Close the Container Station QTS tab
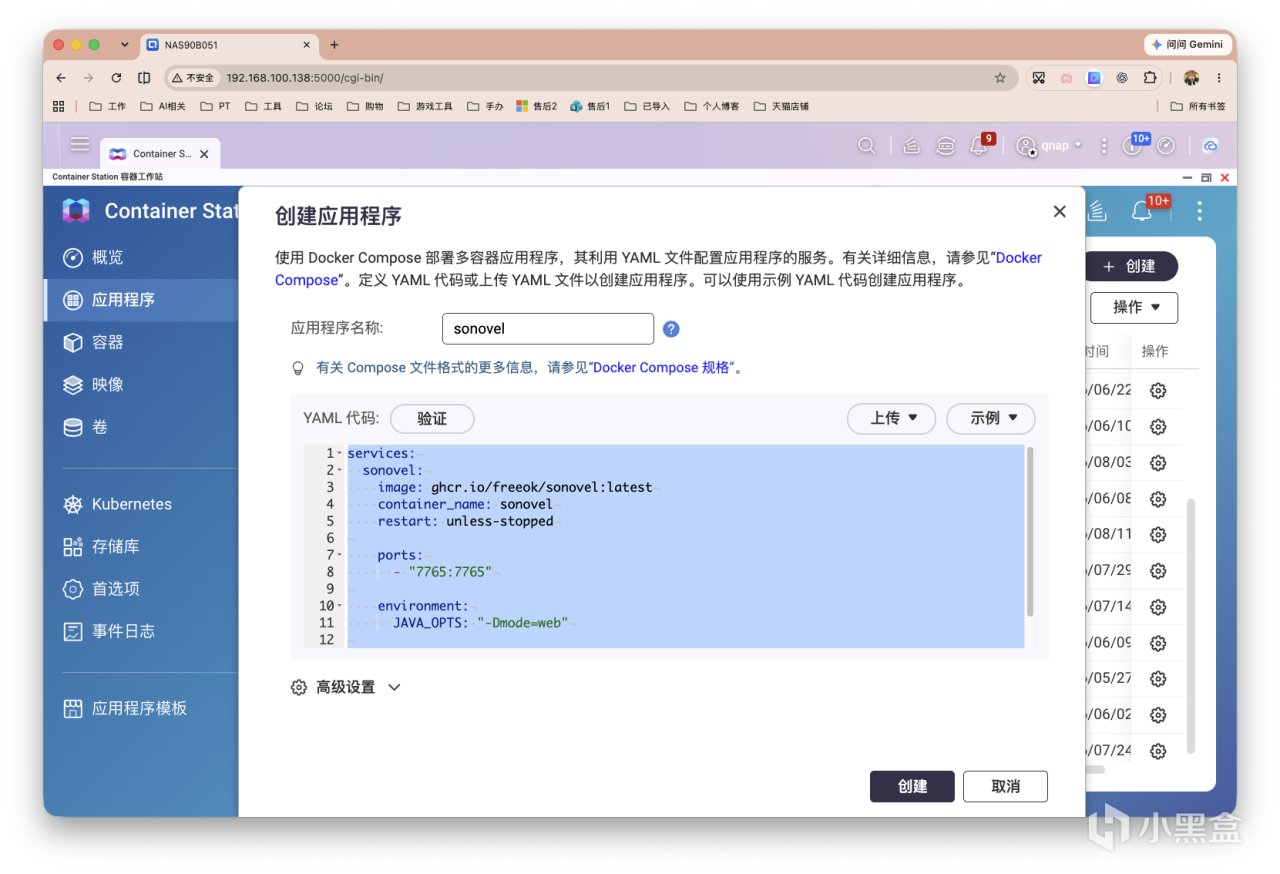 tap(204, 154)
